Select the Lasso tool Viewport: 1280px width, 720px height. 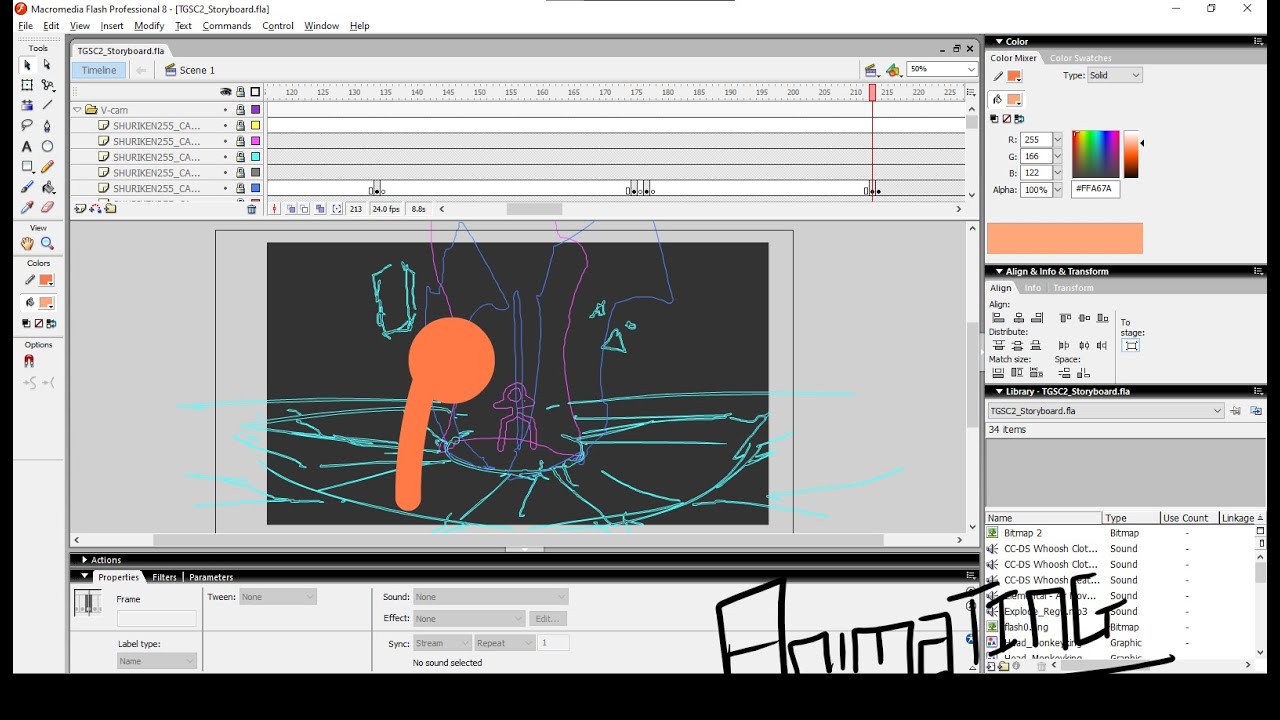[27, 126]
